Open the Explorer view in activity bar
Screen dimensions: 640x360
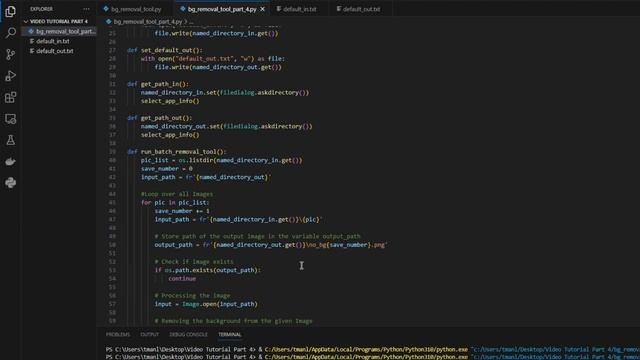tap(11, 11)
